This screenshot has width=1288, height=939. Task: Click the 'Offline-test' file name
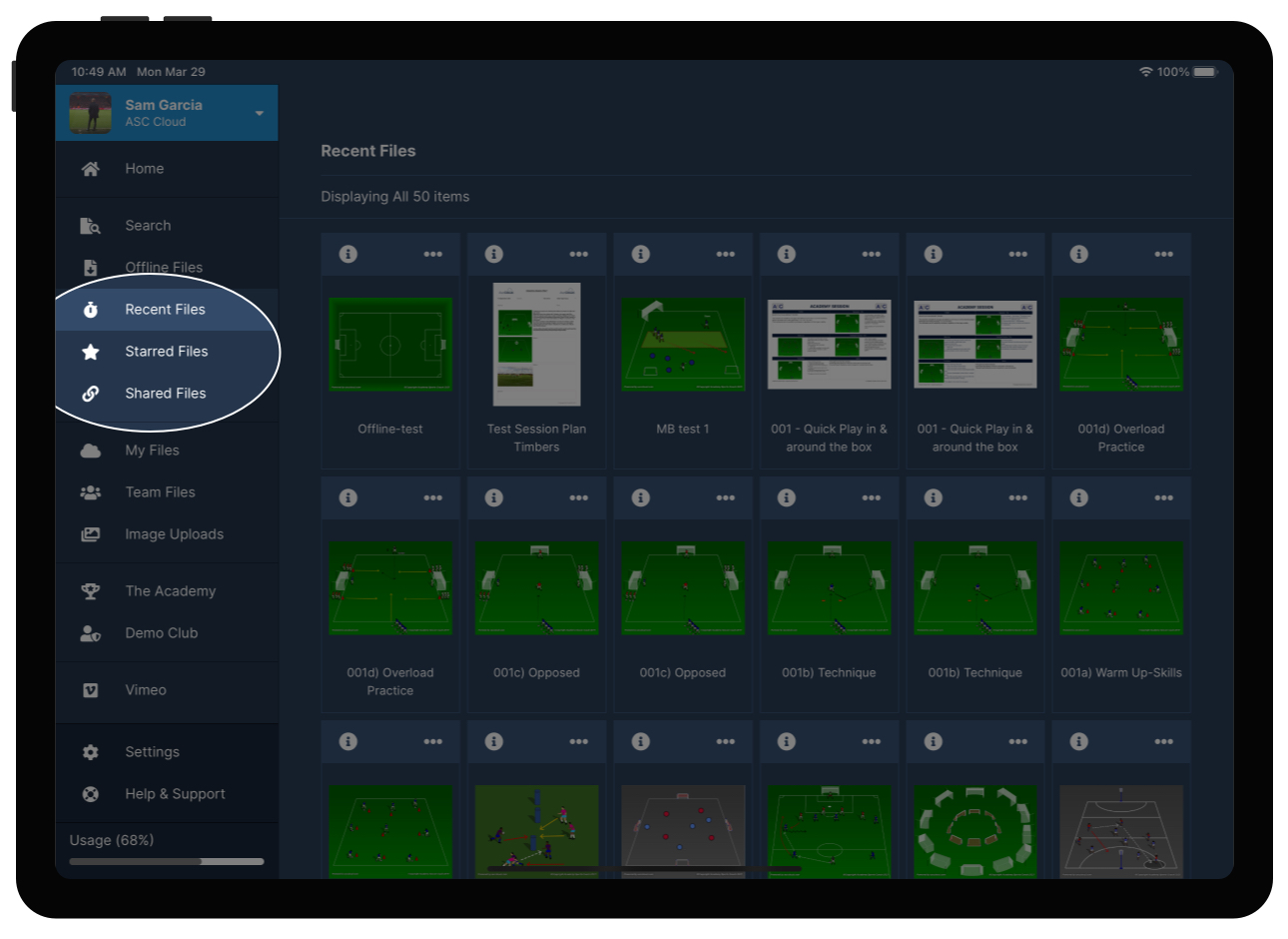click(x=390, y=429)
